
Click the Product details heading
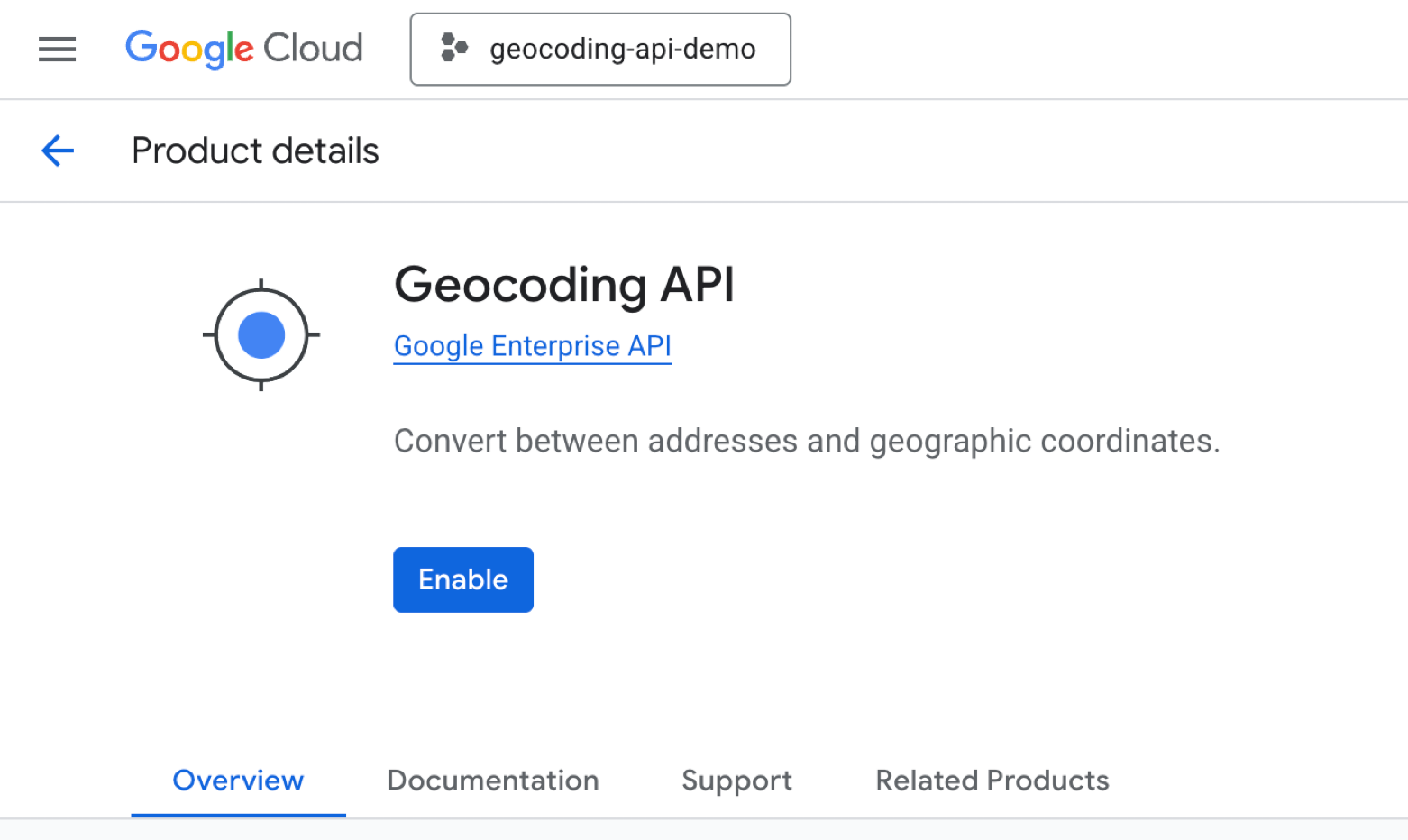coord(255,151)
